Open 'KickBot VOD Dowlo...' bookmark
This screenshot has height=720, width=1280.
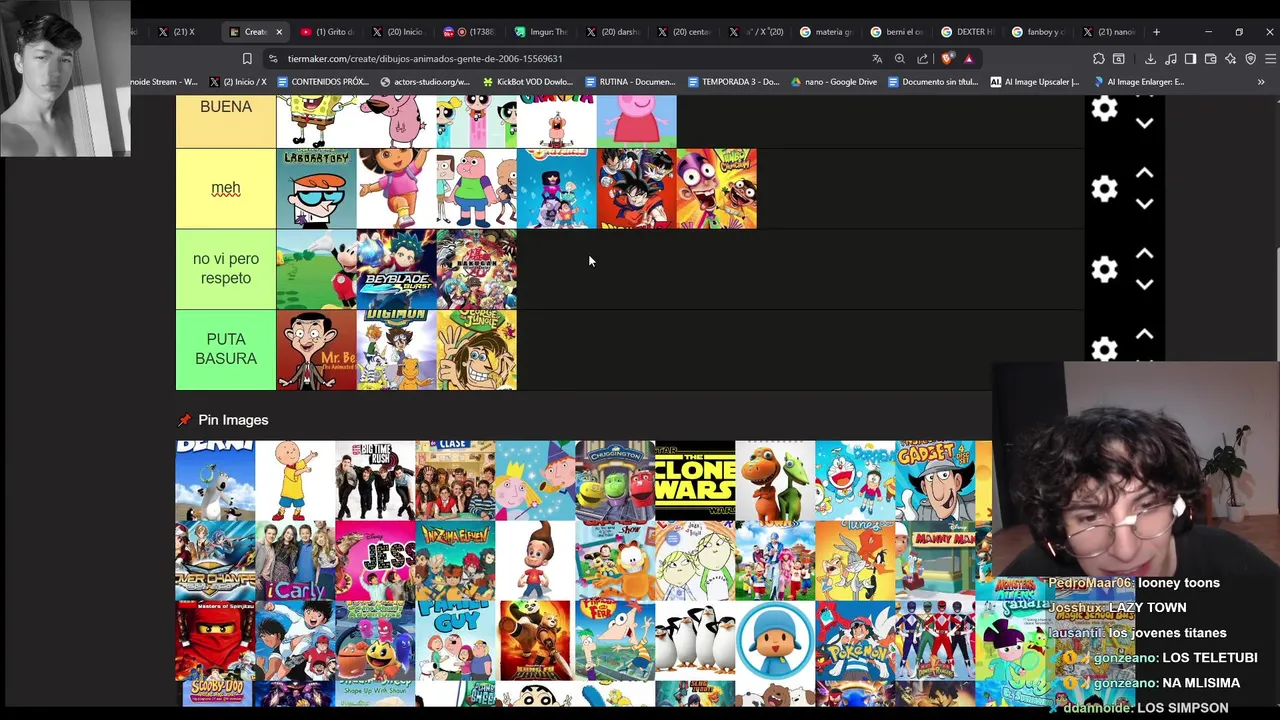(x=527, y=82)
